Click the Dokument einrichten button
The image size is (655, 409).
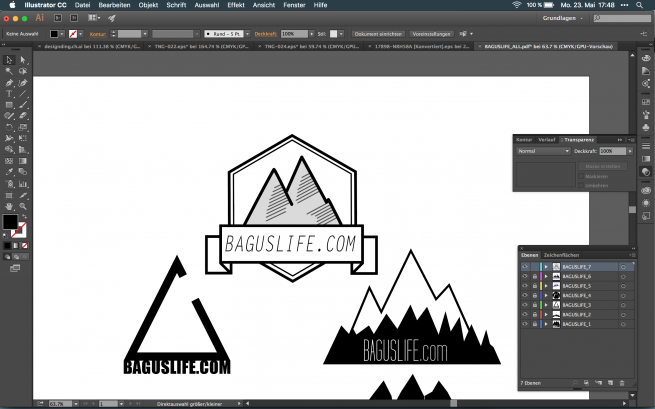click(378, 34)
